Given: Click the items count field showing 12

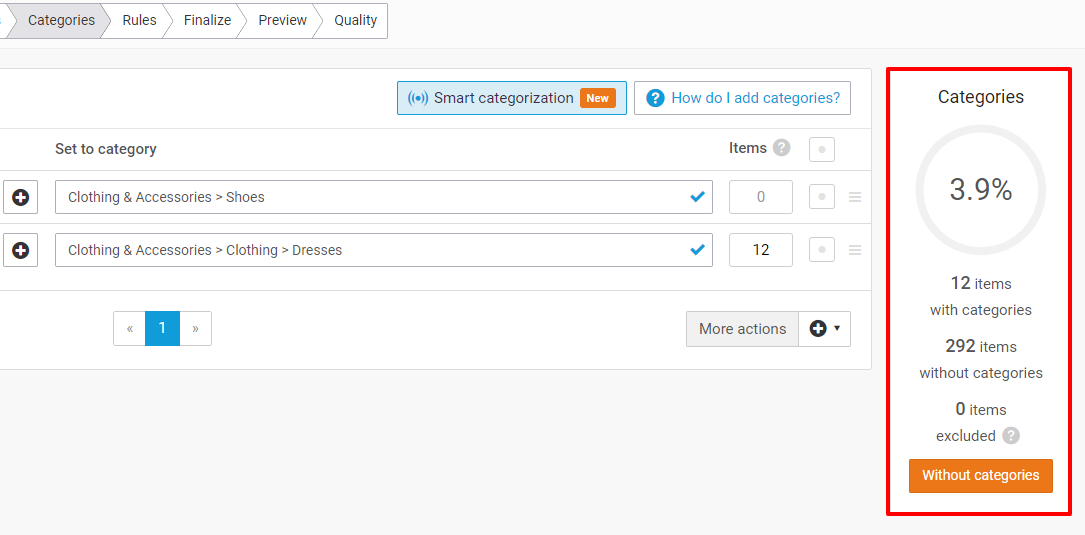Looking at the screenshot, I should pos(760,250).
